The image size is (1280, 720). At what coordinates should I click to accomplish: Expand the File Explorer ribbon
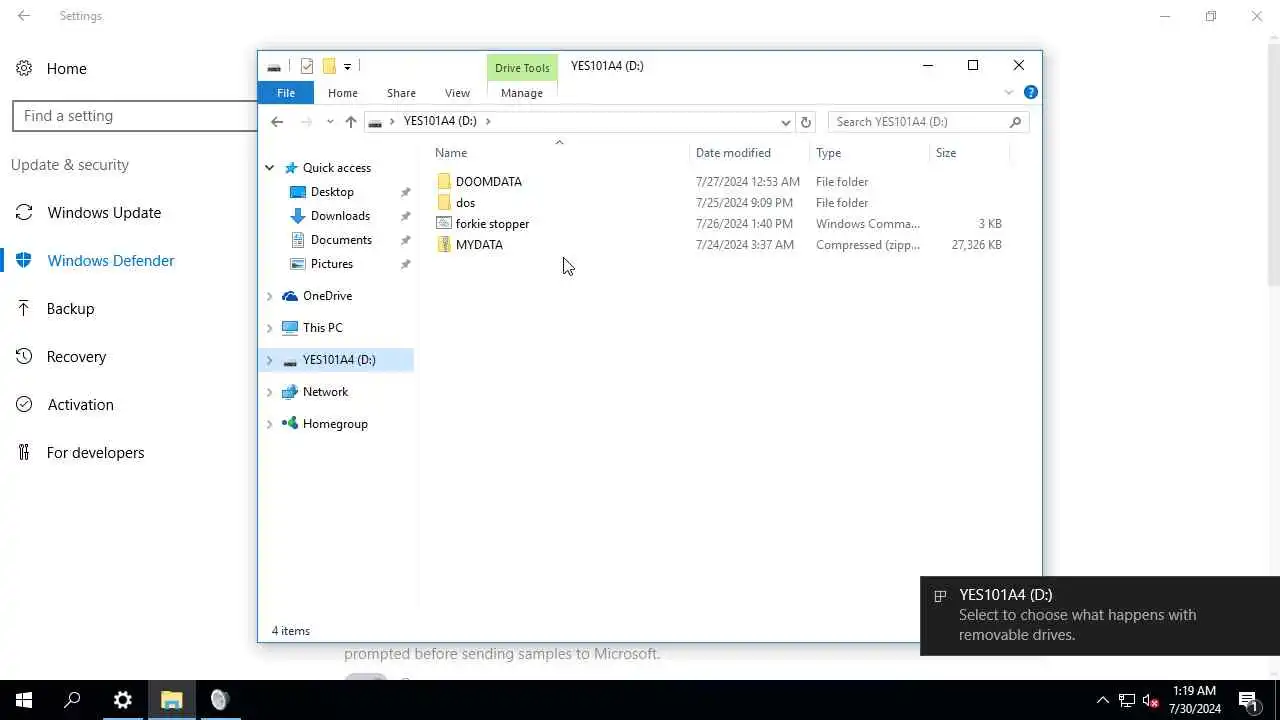[x=1008, y=92]
